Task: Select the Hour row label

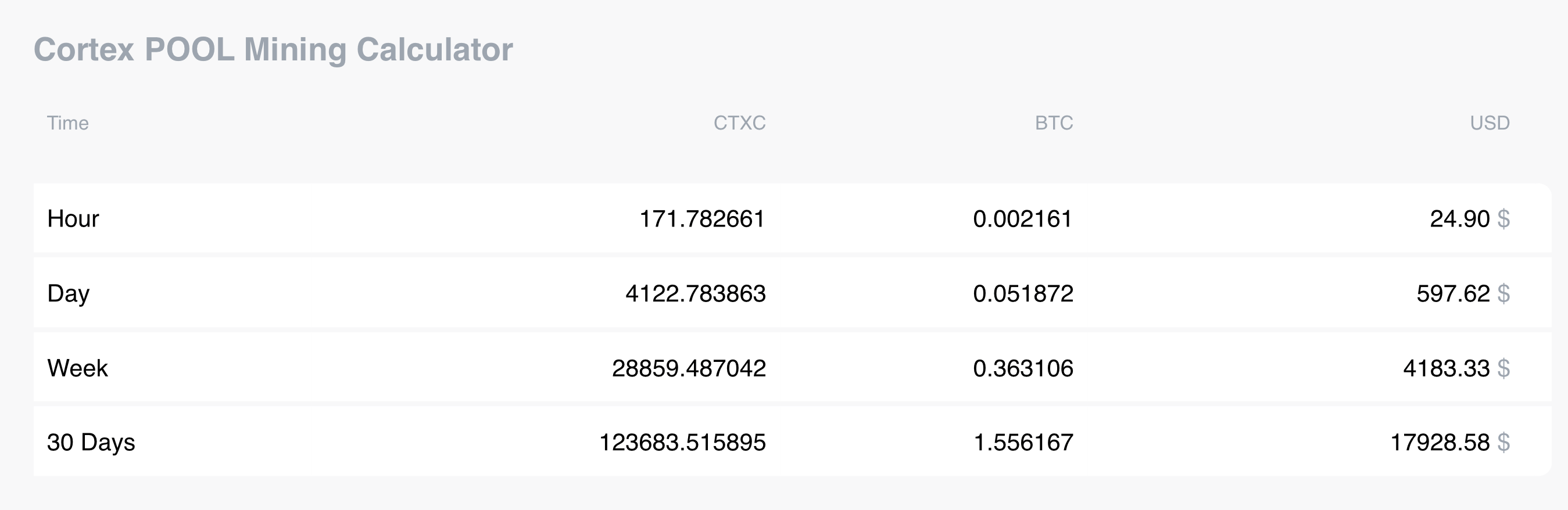Action: [73, 218]
